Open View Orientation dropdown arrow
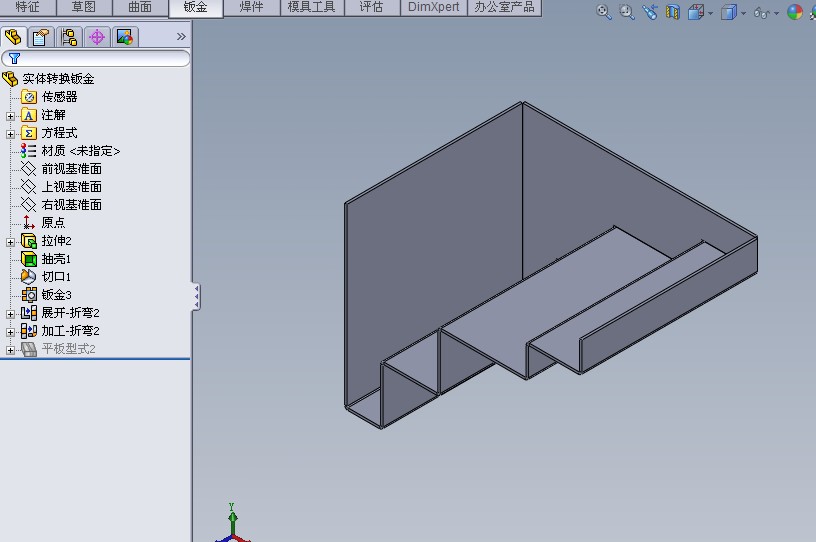Image resolution: width=816 pixels, height=542 pixels. [710, 14]
